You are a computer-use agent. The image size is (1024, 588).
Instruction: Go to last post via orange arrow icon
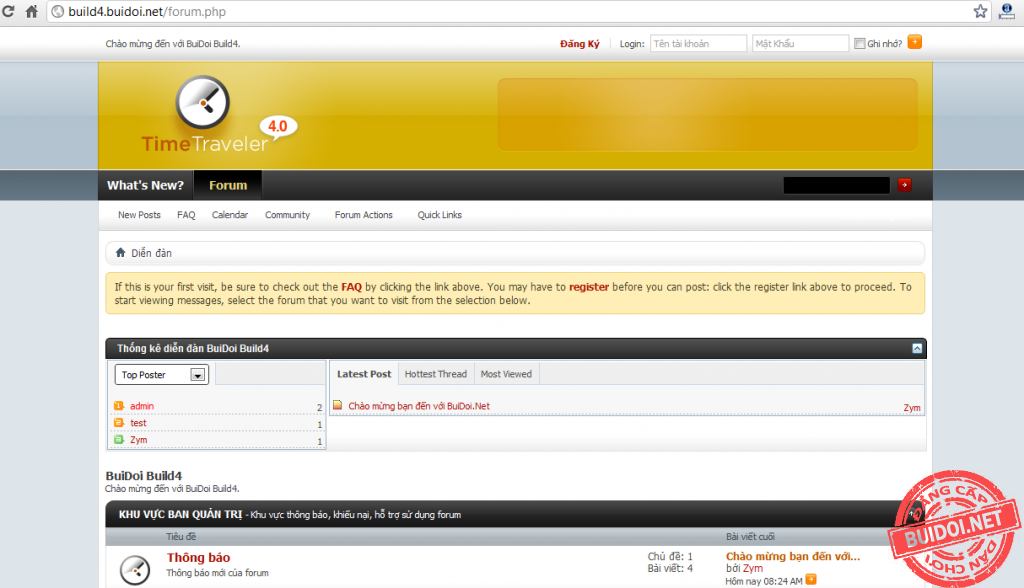coord(811,579)
